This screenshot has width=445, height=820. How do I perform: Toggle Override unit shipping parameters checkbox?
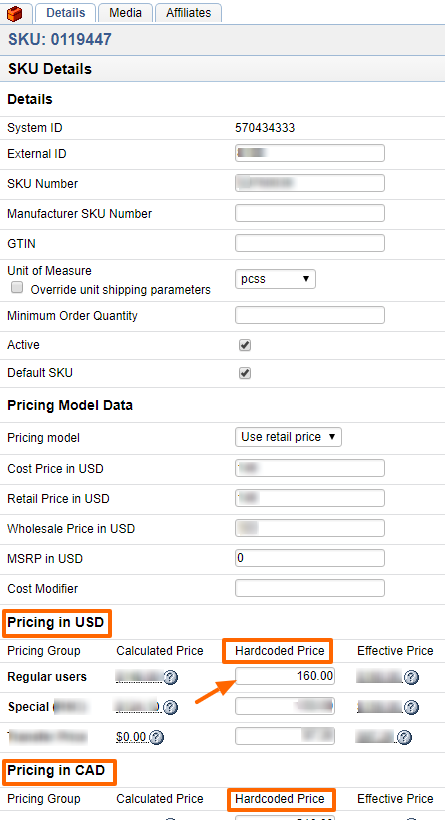(x=18, y=287)
